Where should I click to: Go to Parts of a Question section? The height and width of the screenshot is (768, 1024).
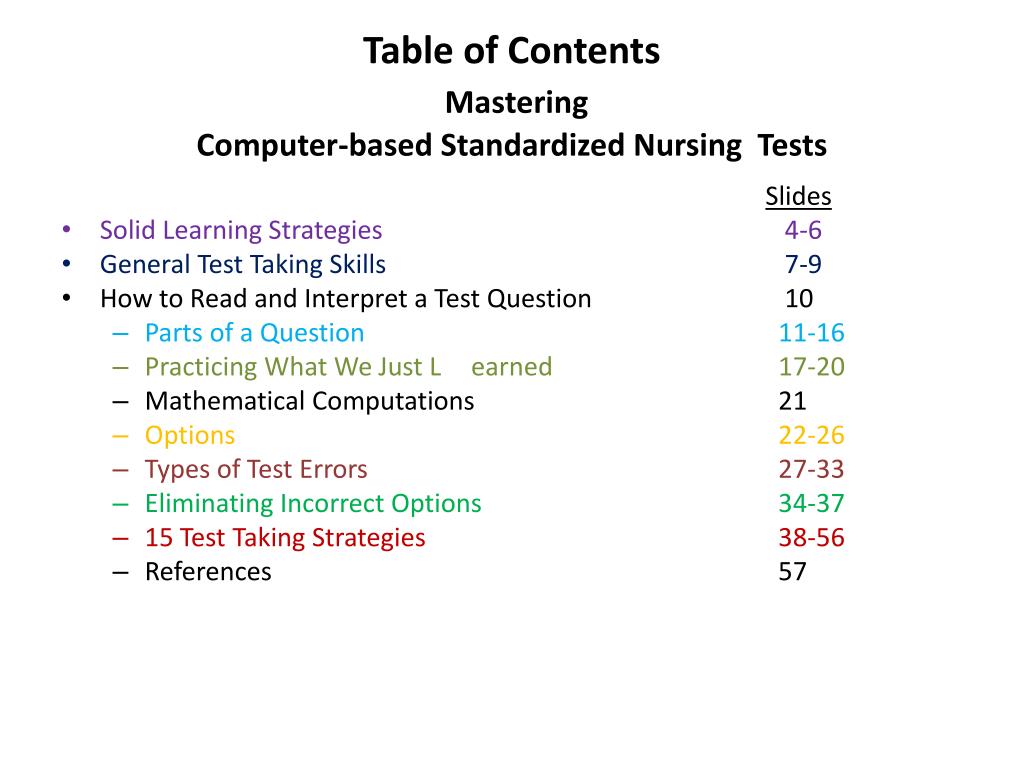coord(255,333)
